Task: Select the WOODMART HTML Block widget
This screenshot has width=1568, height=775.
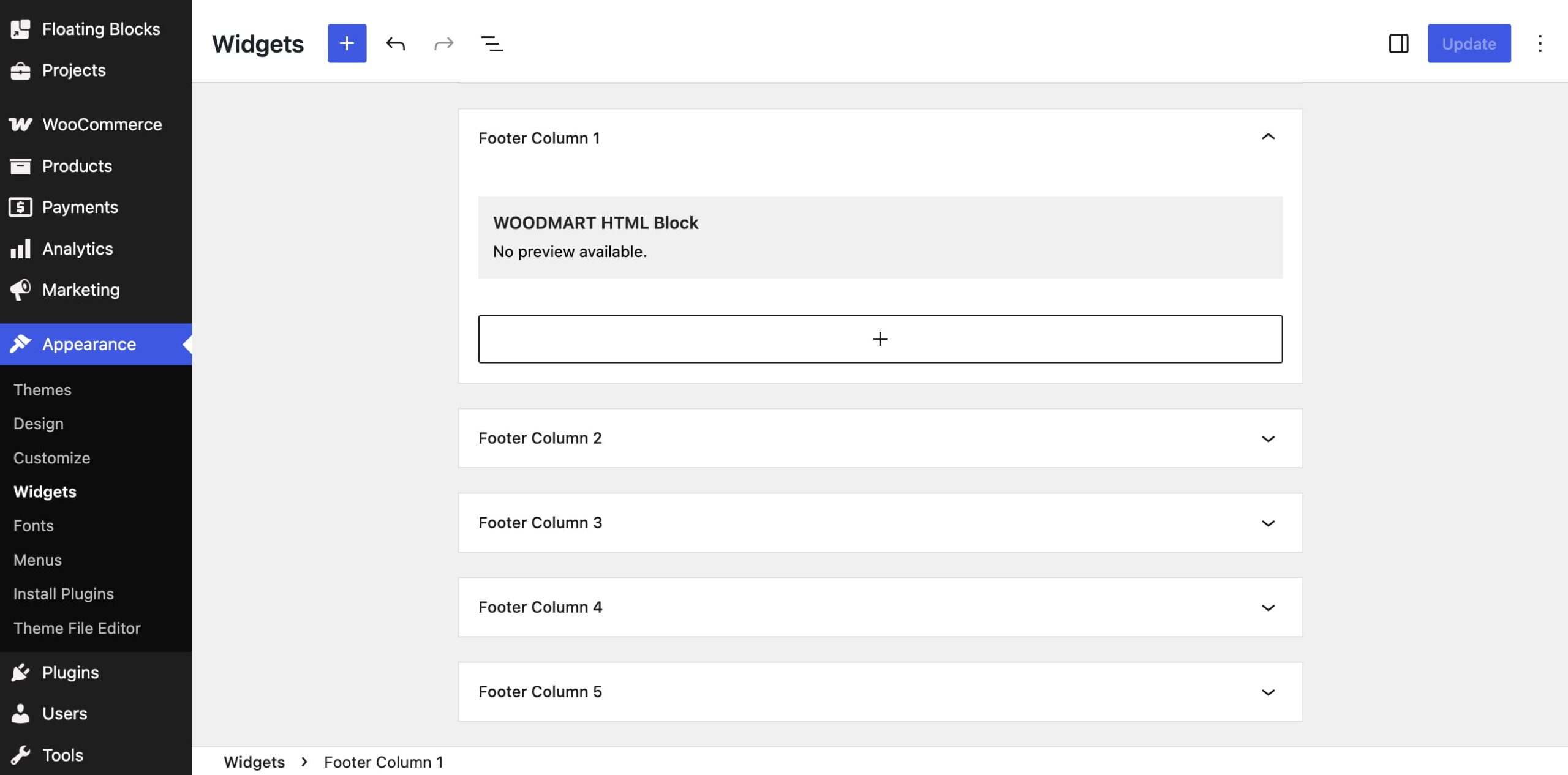Action: pos(880,238)
